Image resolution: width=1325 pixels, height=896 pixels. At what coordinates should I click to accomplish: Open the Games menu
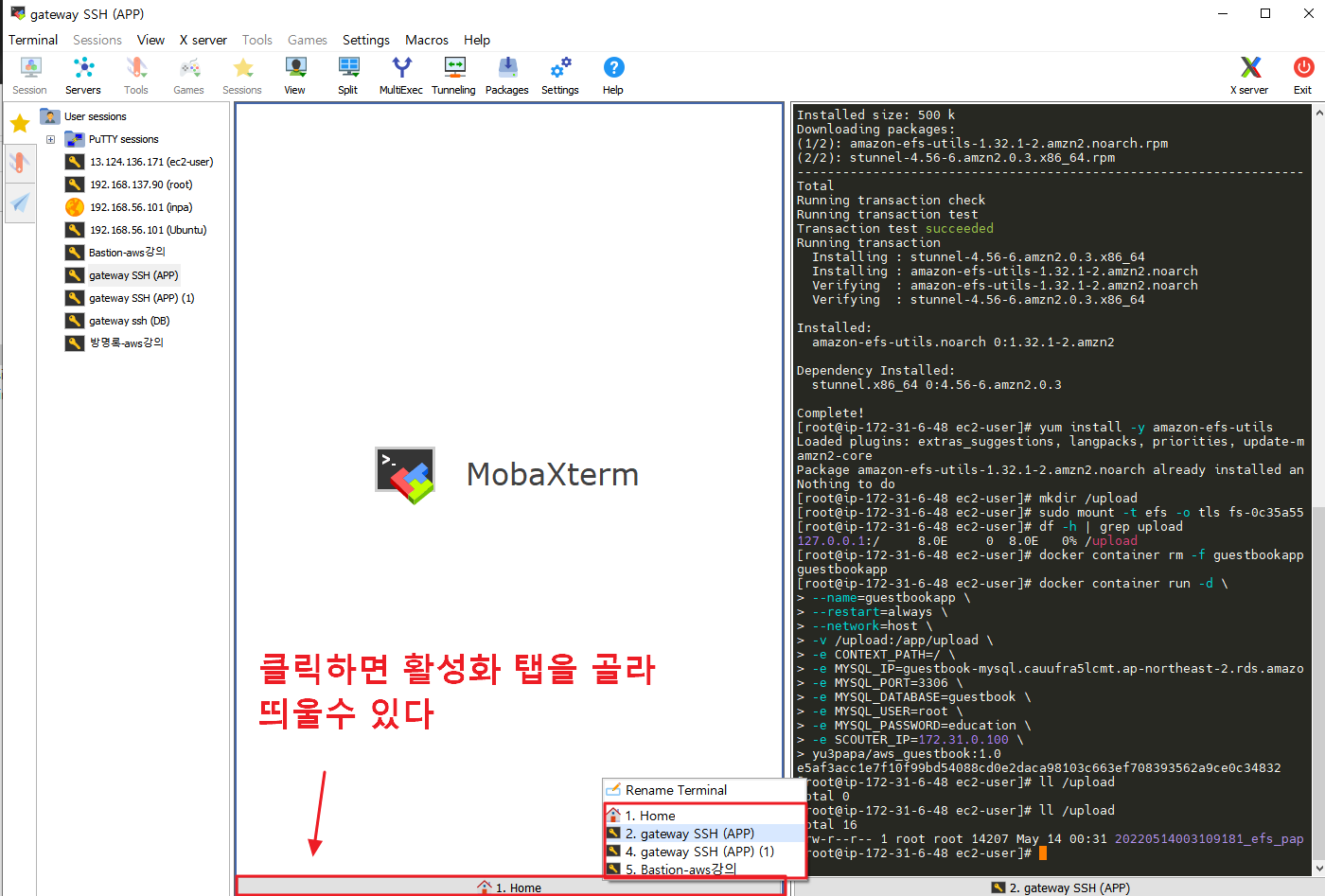coord(308,40)
